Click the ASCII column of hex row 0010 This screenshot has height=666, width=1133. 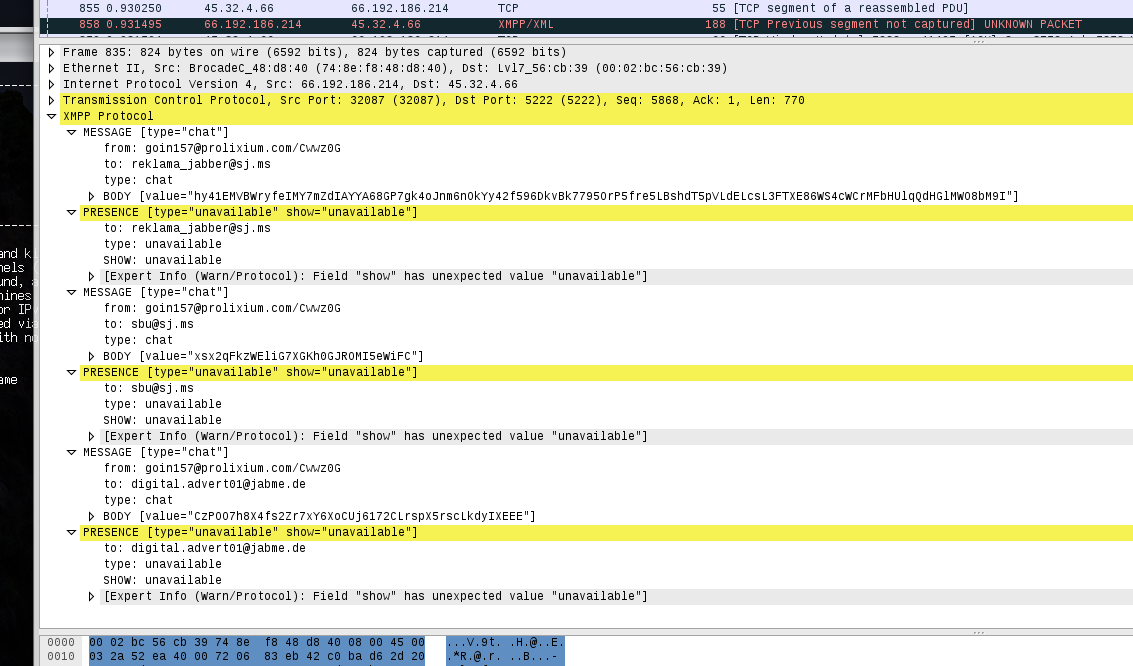(505, 657)
